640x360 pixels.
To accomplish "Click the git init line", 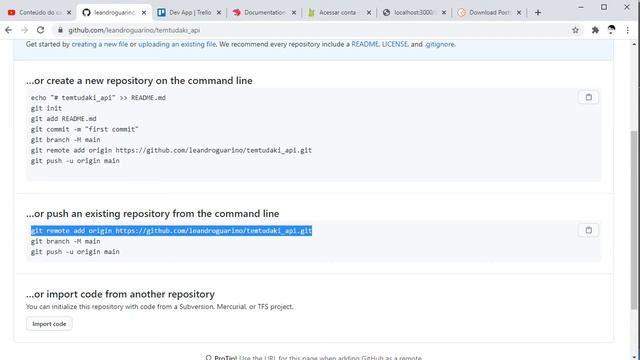I will point(46,108).
